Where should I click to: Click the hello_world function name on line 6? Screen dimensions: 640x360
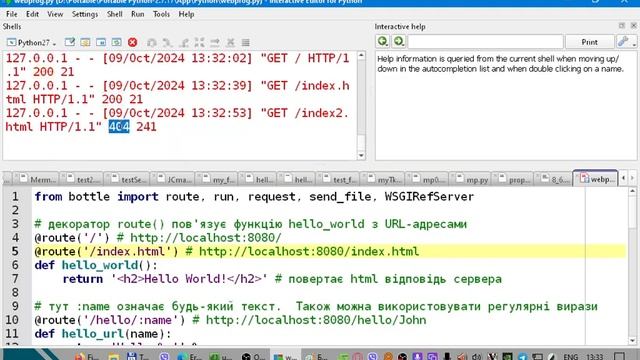click(100, 265)
